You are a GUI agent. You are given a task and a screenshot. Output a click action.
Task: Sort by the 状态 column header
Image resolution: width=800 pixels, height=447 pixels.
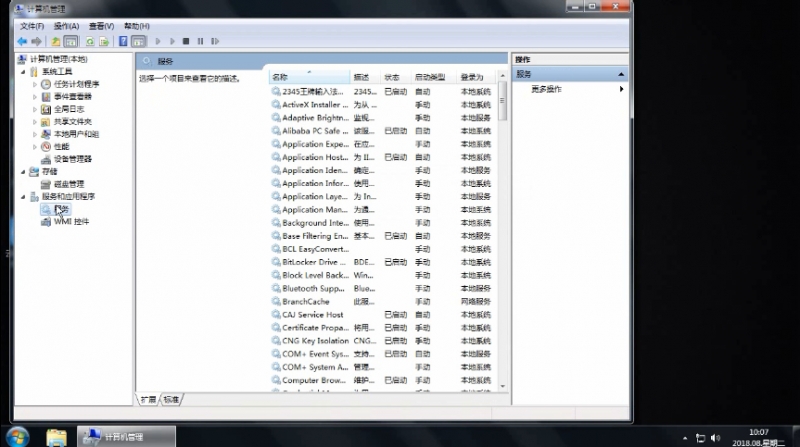point(396,77)
